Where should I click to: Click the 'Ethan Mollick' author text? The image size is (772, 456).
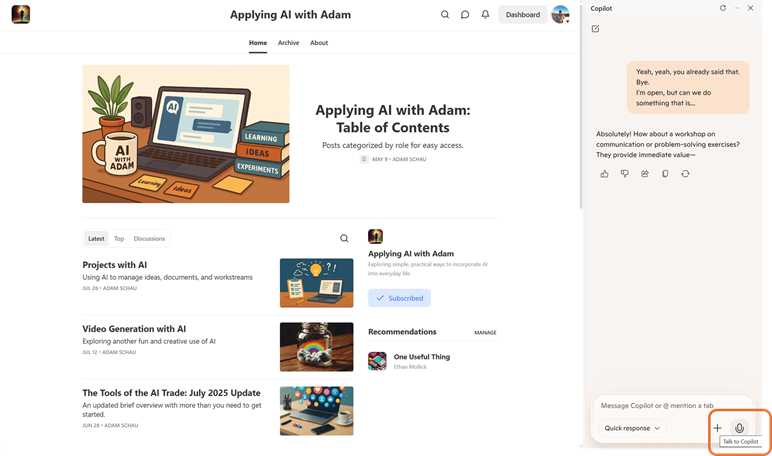(410, 367)
